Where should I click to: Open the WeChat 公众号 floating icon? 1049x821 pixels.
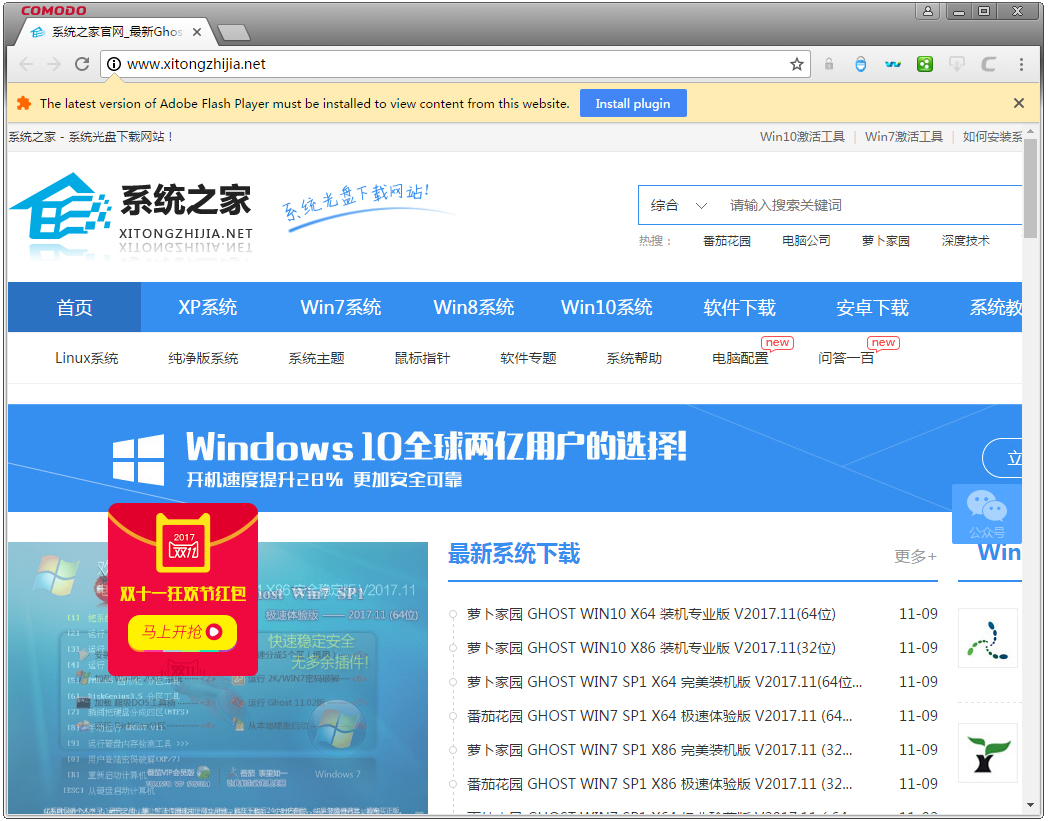click(986, 513)
